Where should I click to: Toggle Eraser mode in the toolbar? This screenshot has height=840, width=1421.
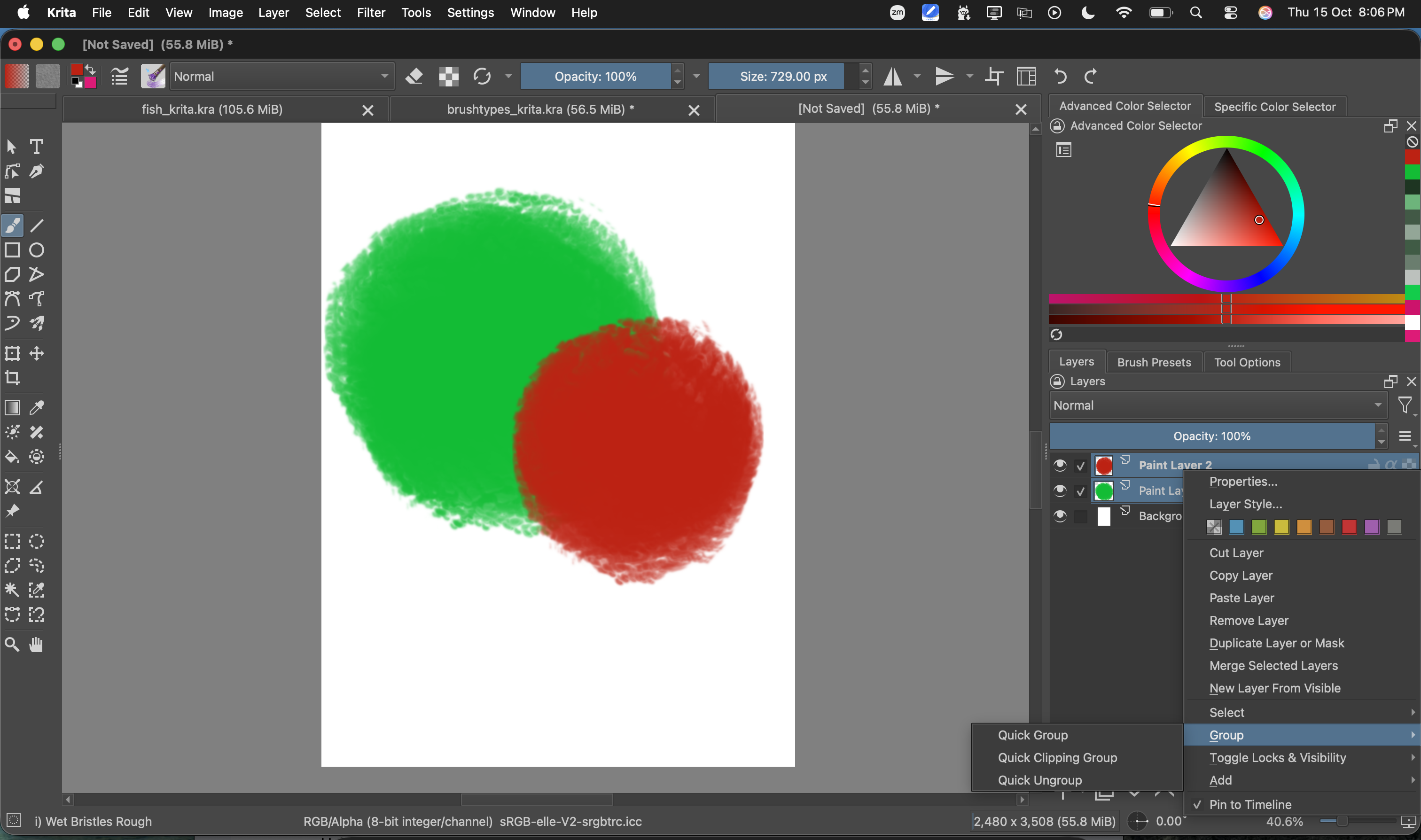coord(414,76)
